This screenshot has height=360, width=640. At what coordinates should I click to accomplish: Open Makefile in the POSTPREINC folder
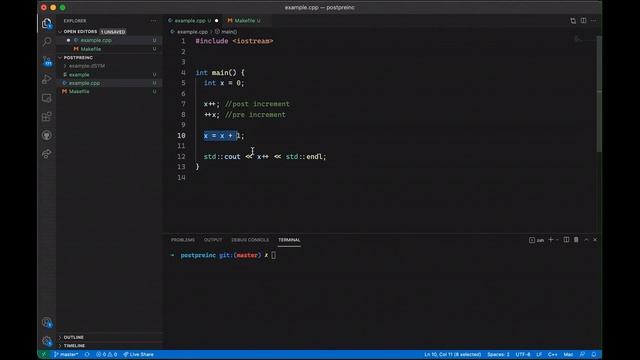coord(79,91)
